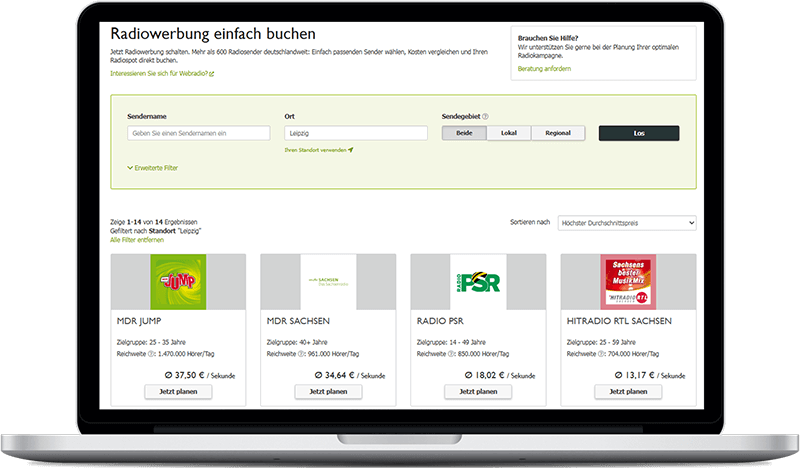Click the RADIO PSR station title

point(440,321)
